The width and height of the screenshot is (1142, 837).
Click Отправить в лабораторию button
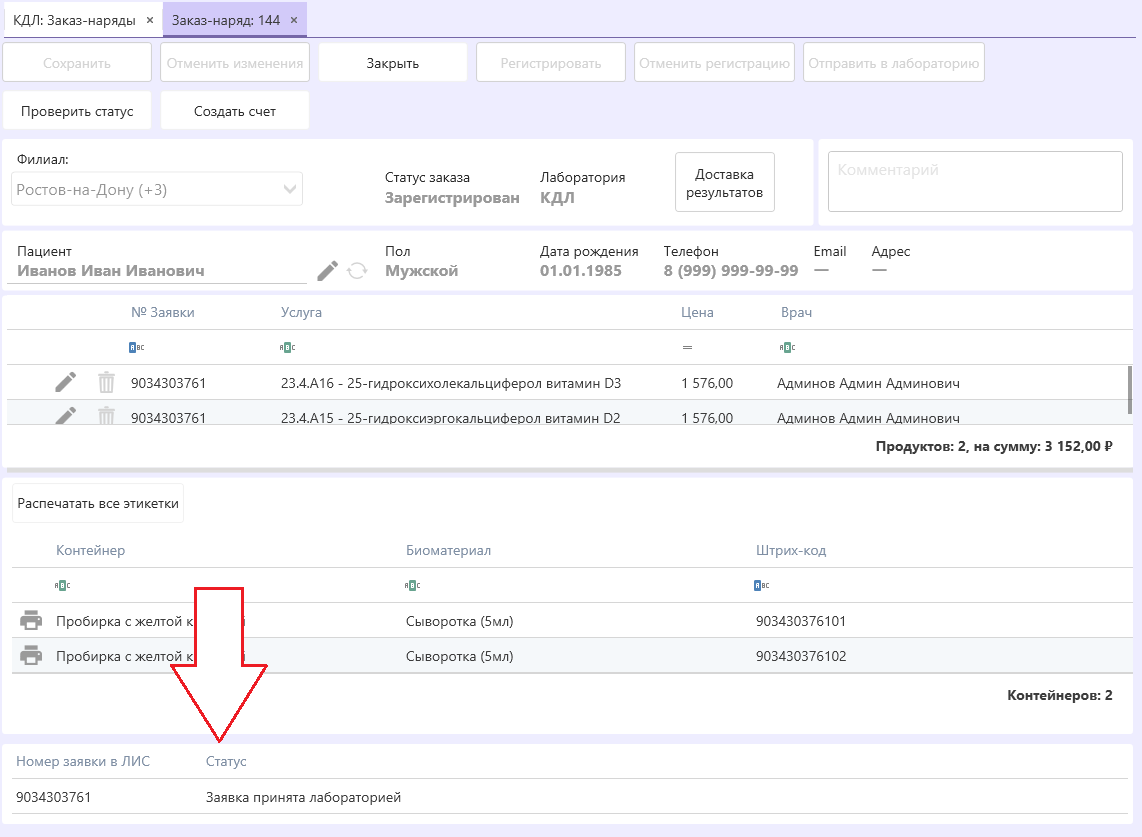pos(894,63)
